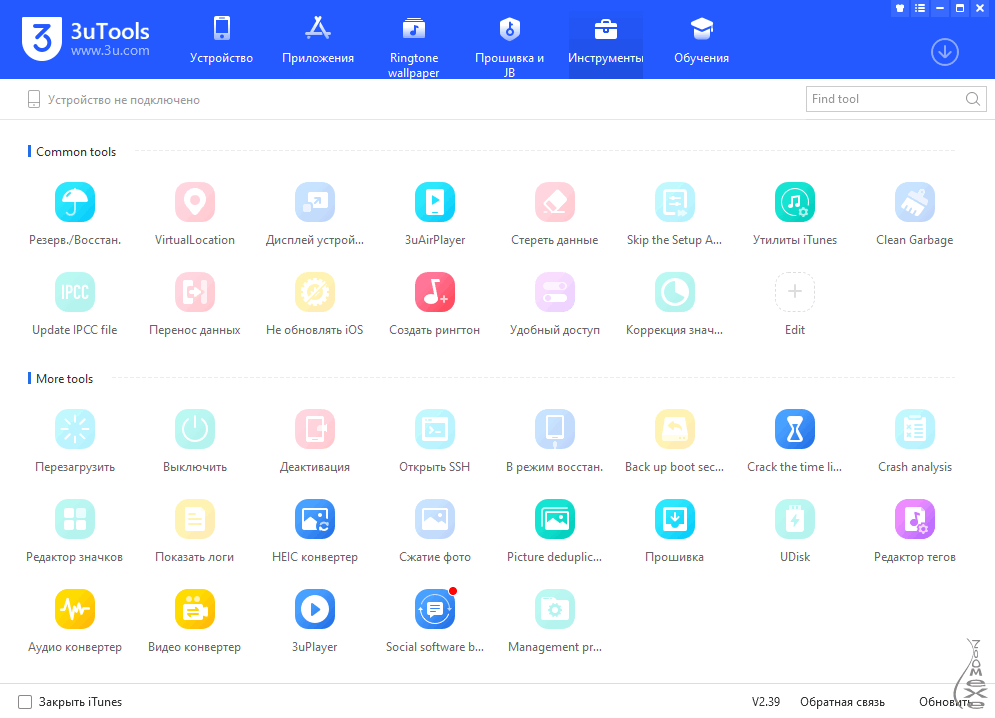995x718 pixels.
Task: Click the 3uTools logo
Action: [x=86, y=39]
